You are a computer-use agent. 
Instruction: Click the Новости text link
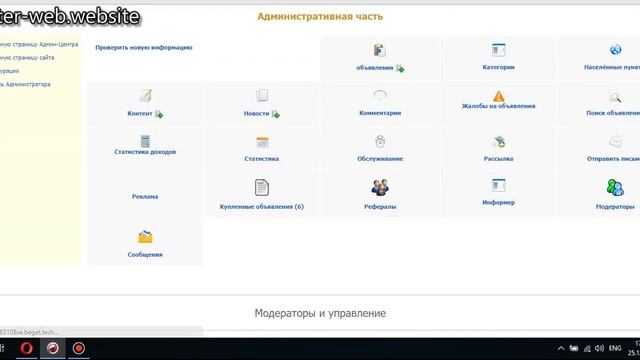(x=256, y=113)
